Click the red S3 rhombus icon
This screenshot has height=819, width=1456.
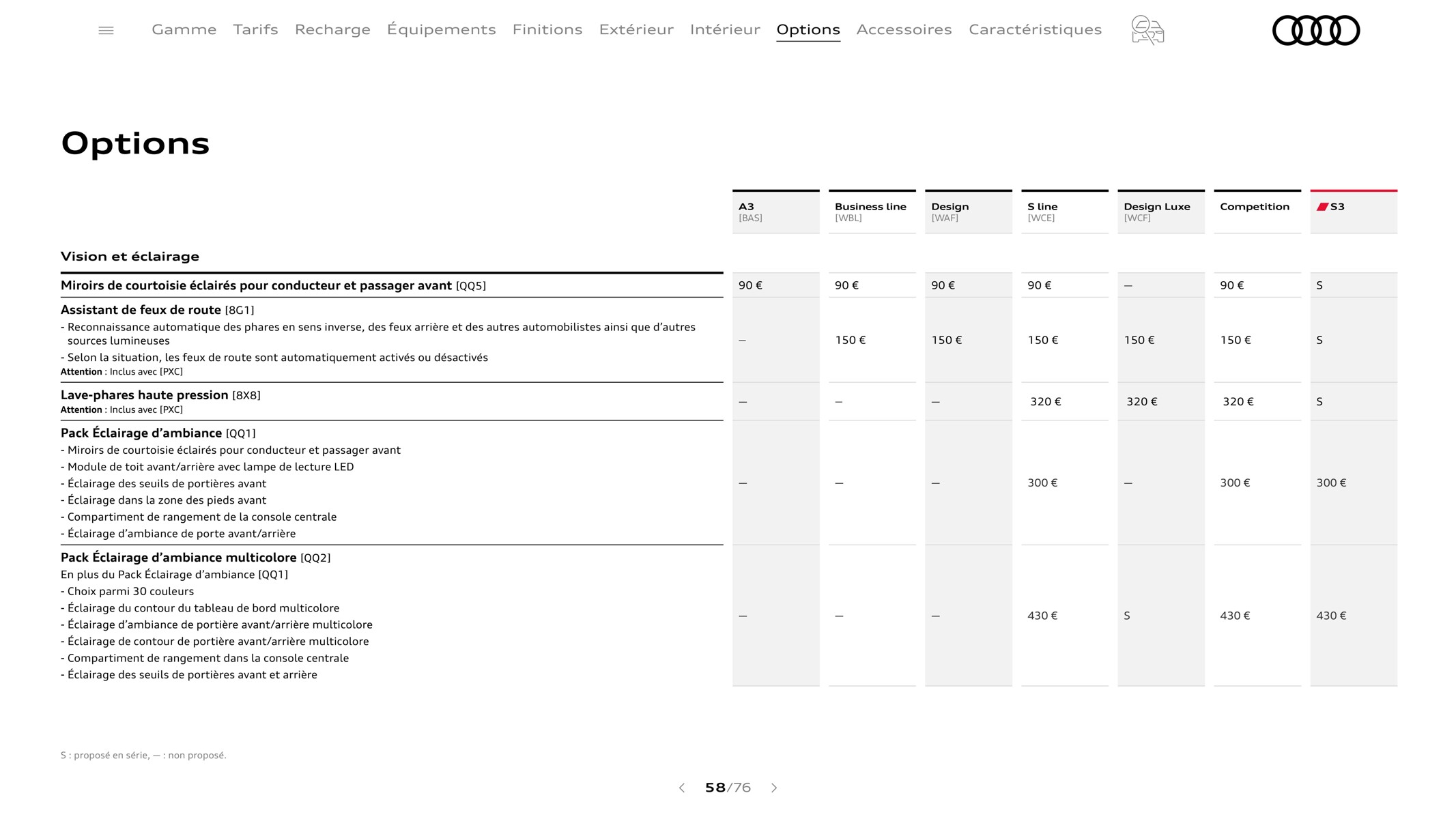click(1322, 207)
